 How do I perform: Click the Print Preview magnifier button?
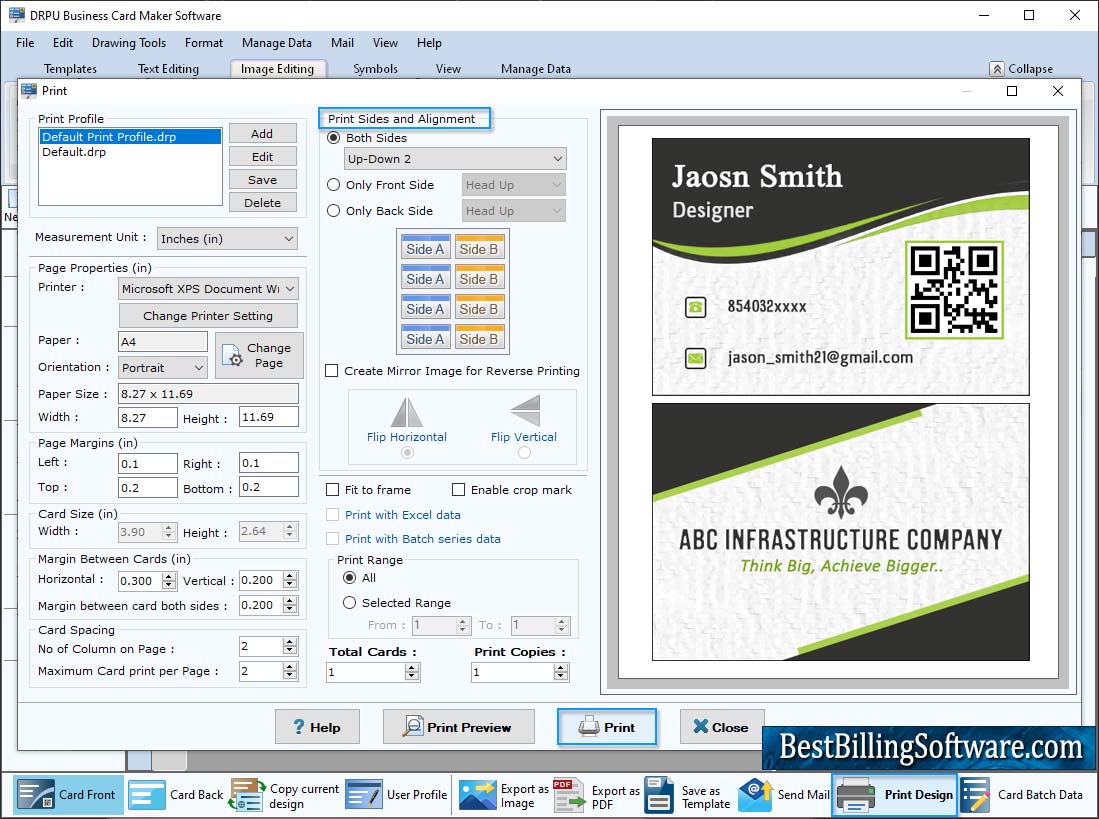coord(458,727)
